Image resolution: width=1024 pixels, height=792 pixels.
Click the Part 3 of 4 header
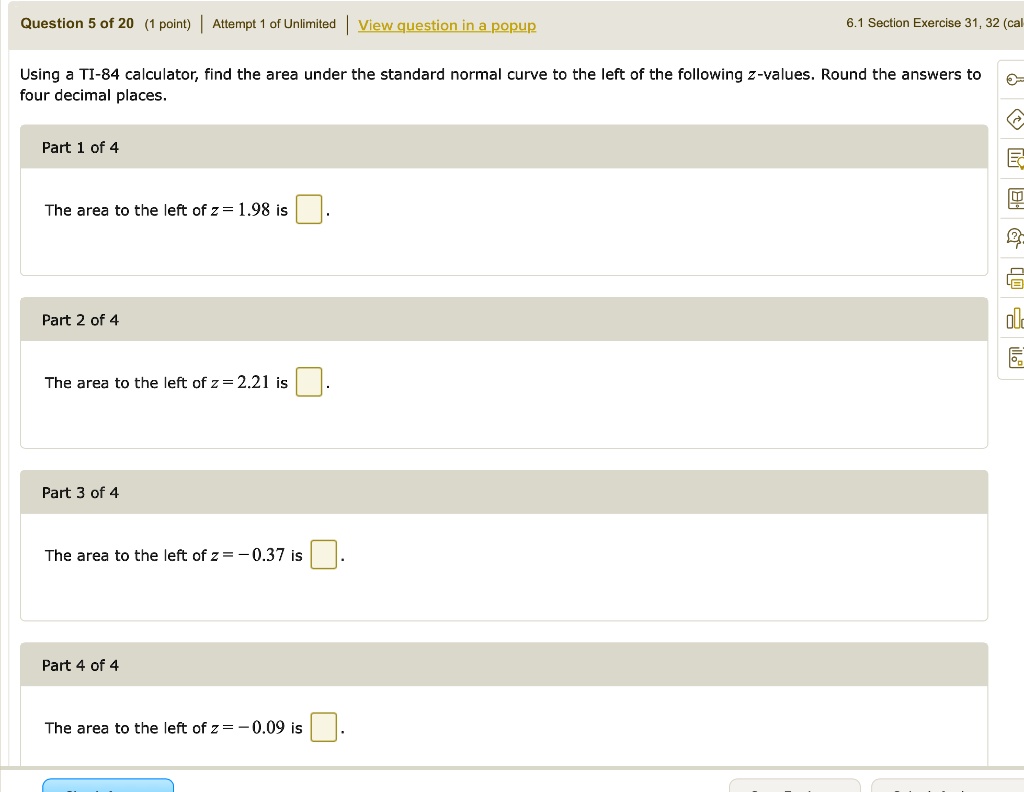(80, 491)
